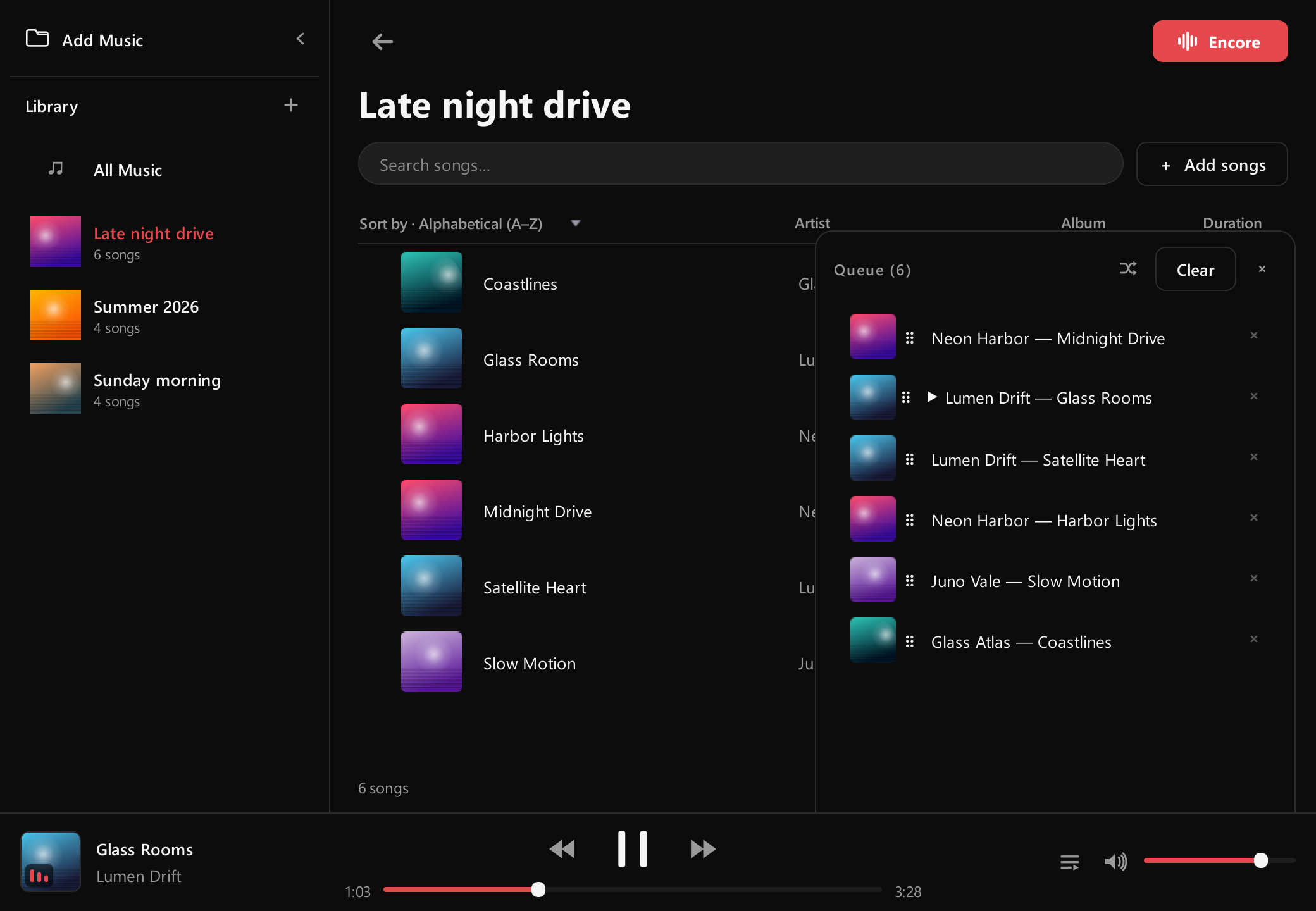
Task: Focus the Search songs field
Action: coord(740,164)
